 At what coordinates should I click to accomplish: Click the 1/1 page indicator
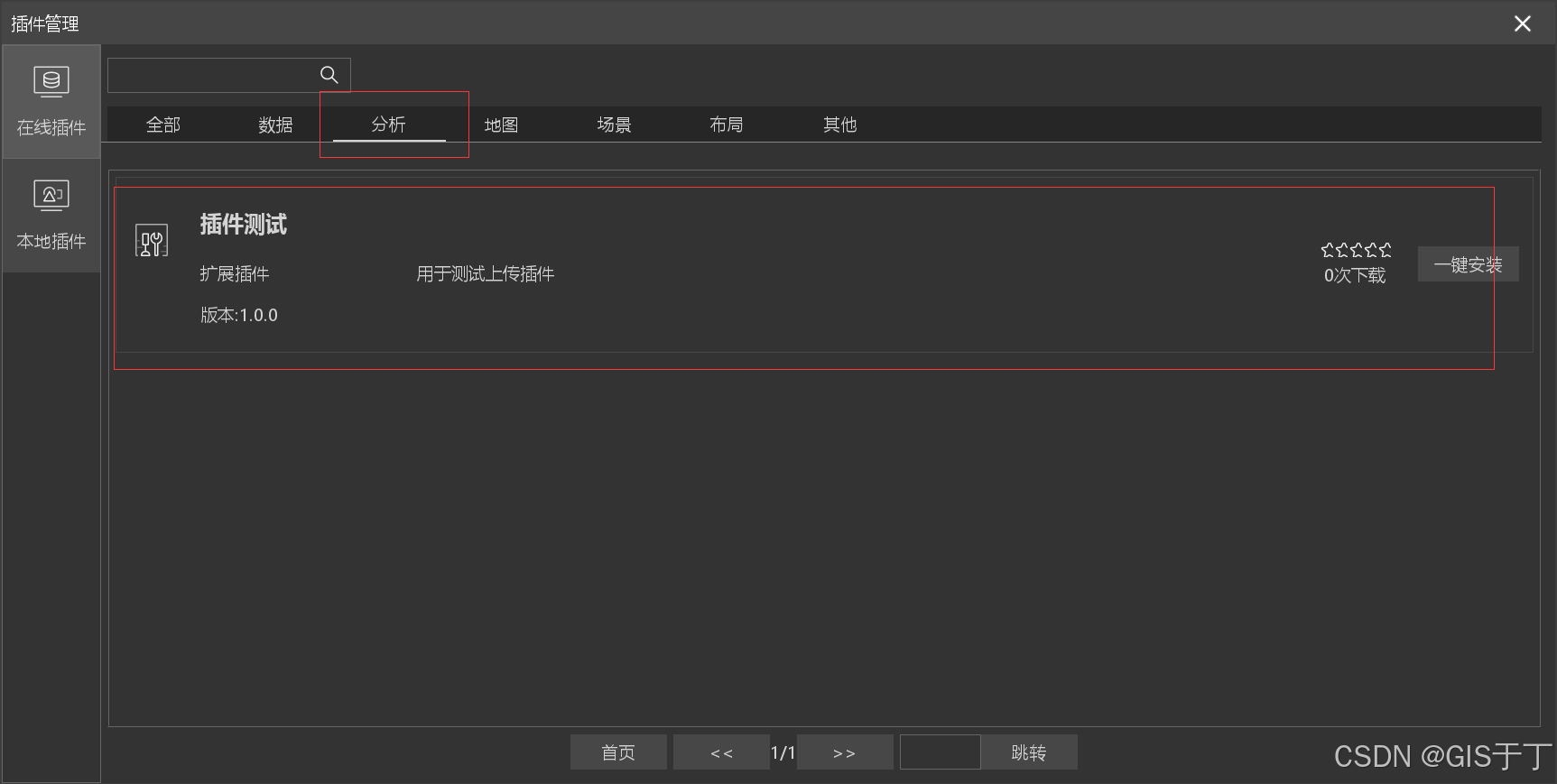tap(783, 752)
